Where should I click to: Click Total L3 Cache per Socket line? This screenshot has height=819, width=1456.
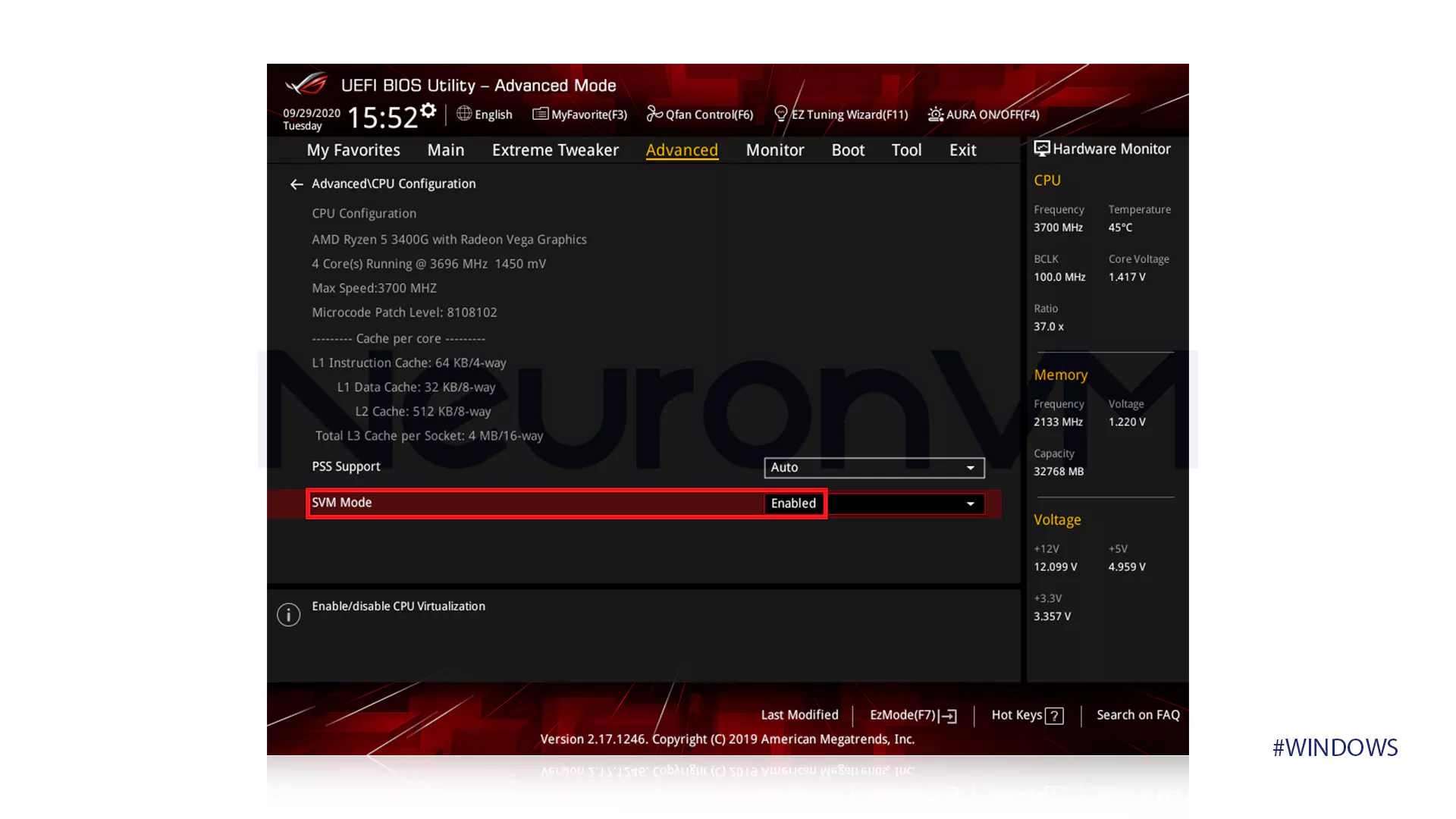coord(429,436)
